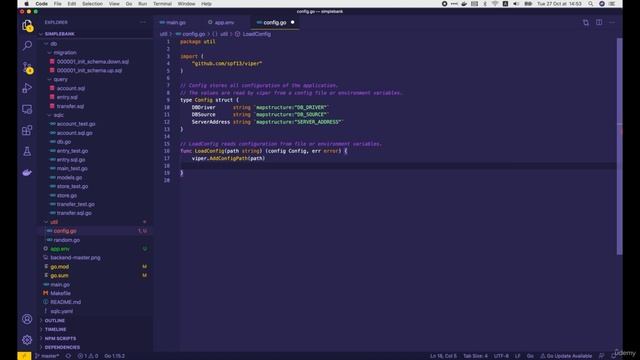The height and width of the screenshot is (360, 640).
Task: Click line number 10 in gutter
Action: (x=167, y=107)
